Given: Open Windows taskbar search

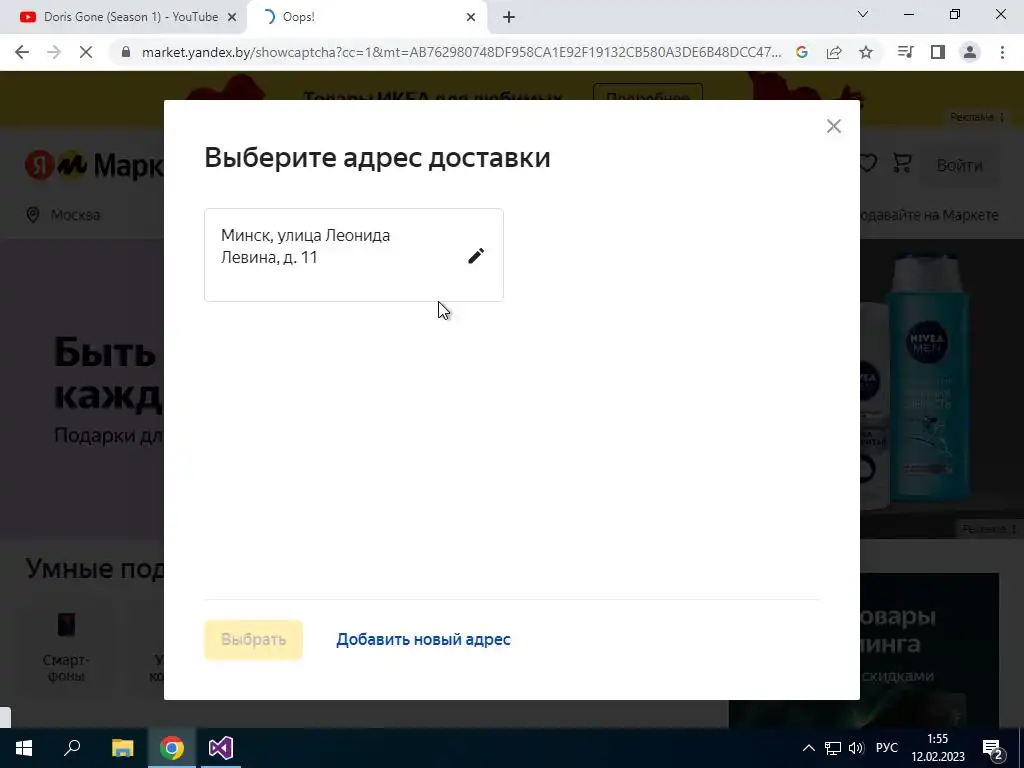Looking at the screenshot, I should tap(72, 748).
